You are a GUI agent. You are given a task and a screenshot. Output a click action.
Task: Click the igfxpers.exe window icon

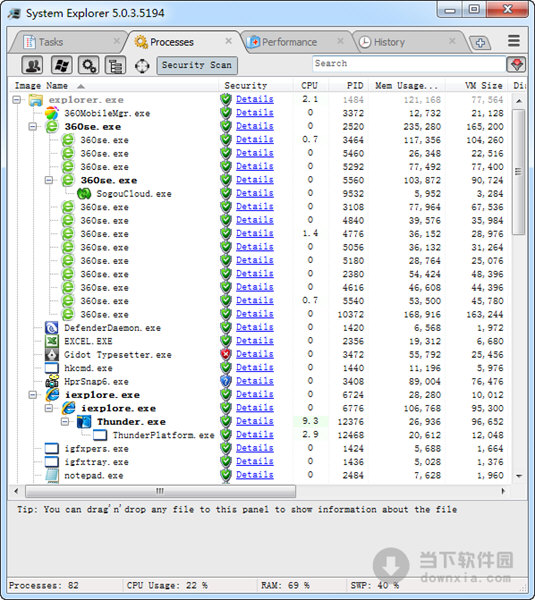pyautogui.click(x=52, y=448)
